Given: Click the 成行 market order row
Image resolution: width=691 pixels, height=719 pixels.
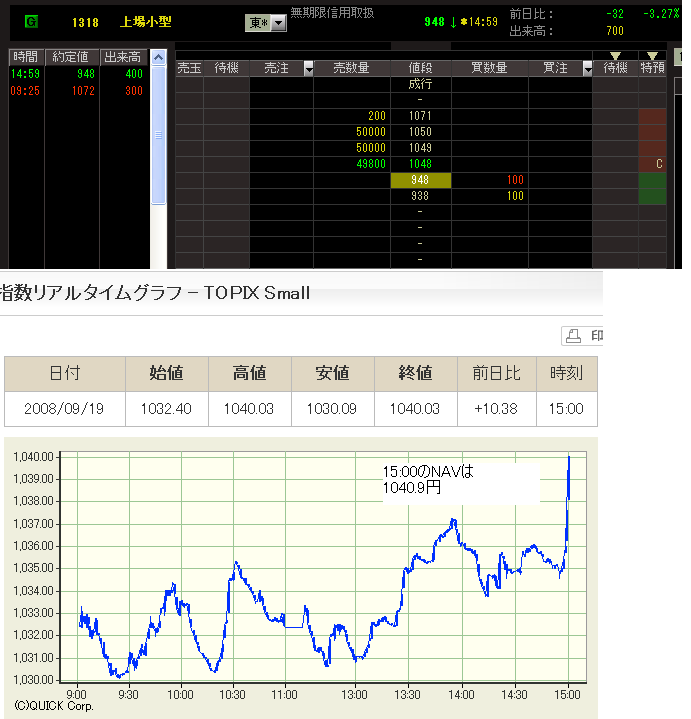Looking at the screenshot, I should [x=420, y=84].
